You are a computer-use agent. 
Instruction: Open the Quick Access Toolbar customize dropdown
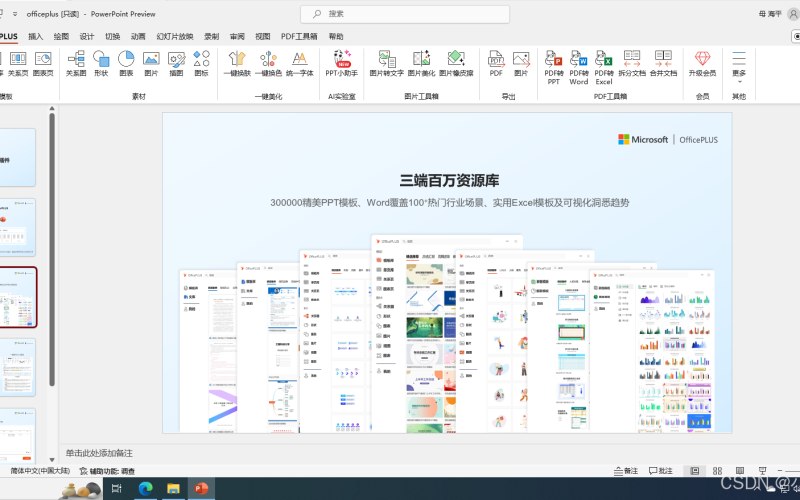[x=15, y=14]
